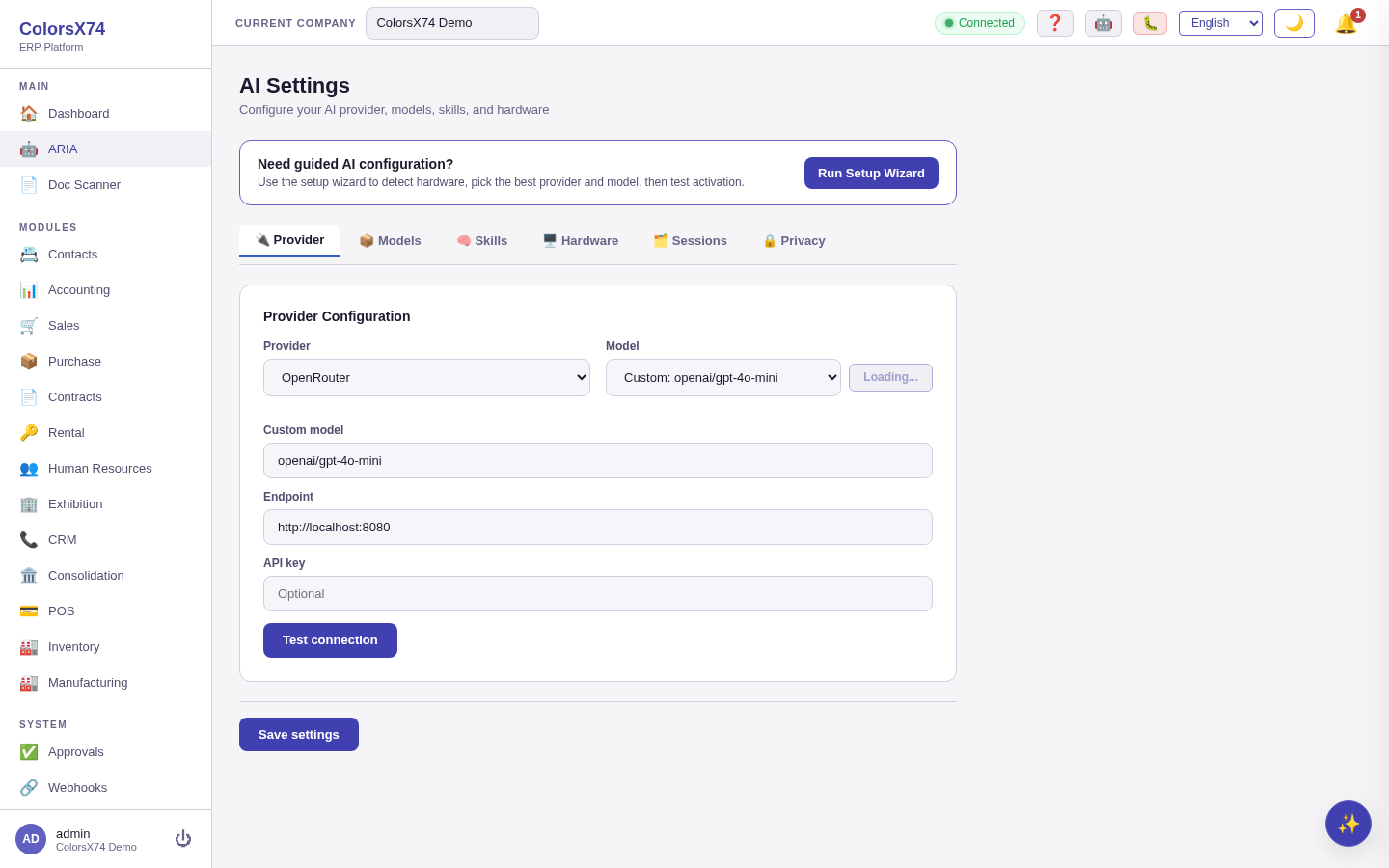The width and height of the screenshot is (1389, 868).
Task: Toggle dark mode with the moon button
Action: pyautogui.click(x=1294, y=23)
